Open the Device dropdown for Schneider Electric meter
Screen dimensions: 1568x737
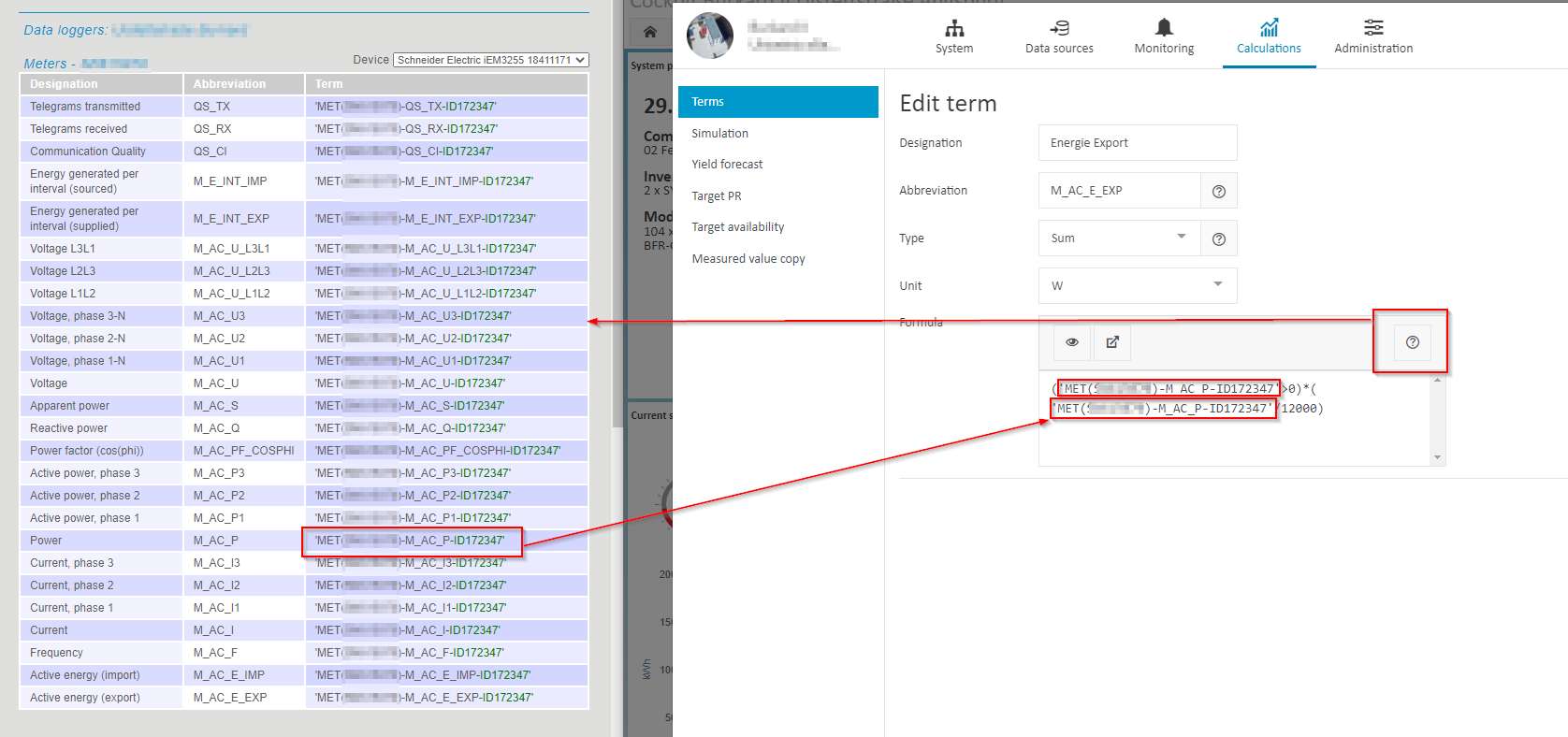click(x=490, y=60)
